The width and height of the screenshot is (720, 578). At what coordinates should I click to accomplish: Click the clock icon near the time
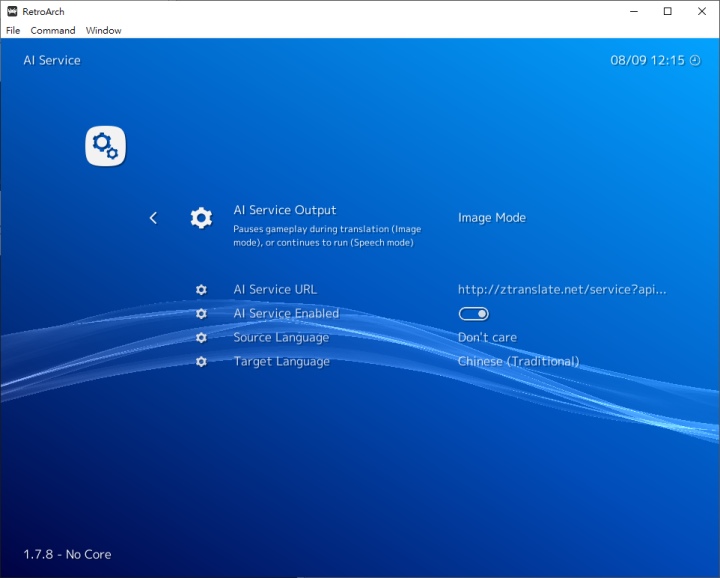pos(695,61)
